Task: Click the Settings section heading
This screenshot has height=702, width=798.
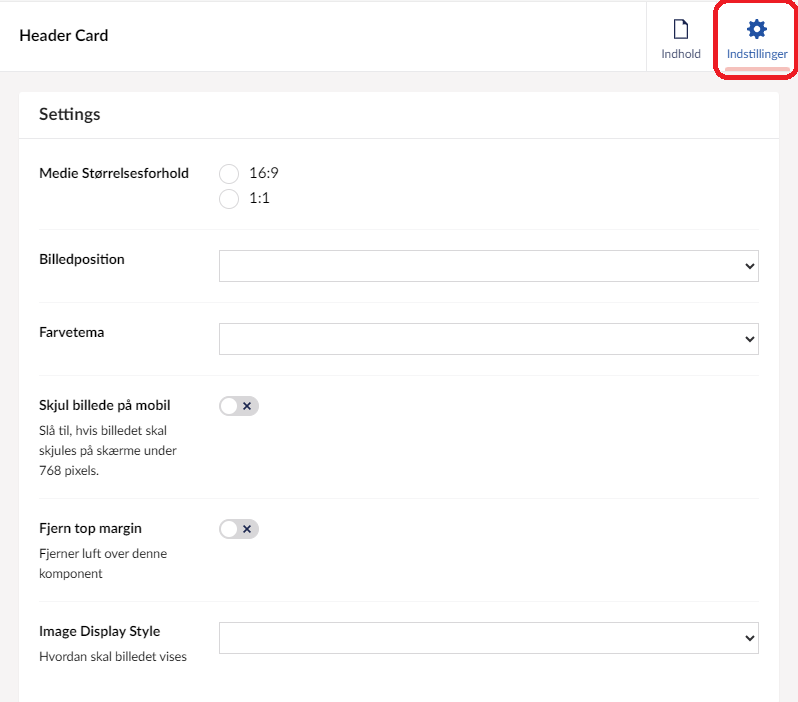Action: [x=70, y=114]
